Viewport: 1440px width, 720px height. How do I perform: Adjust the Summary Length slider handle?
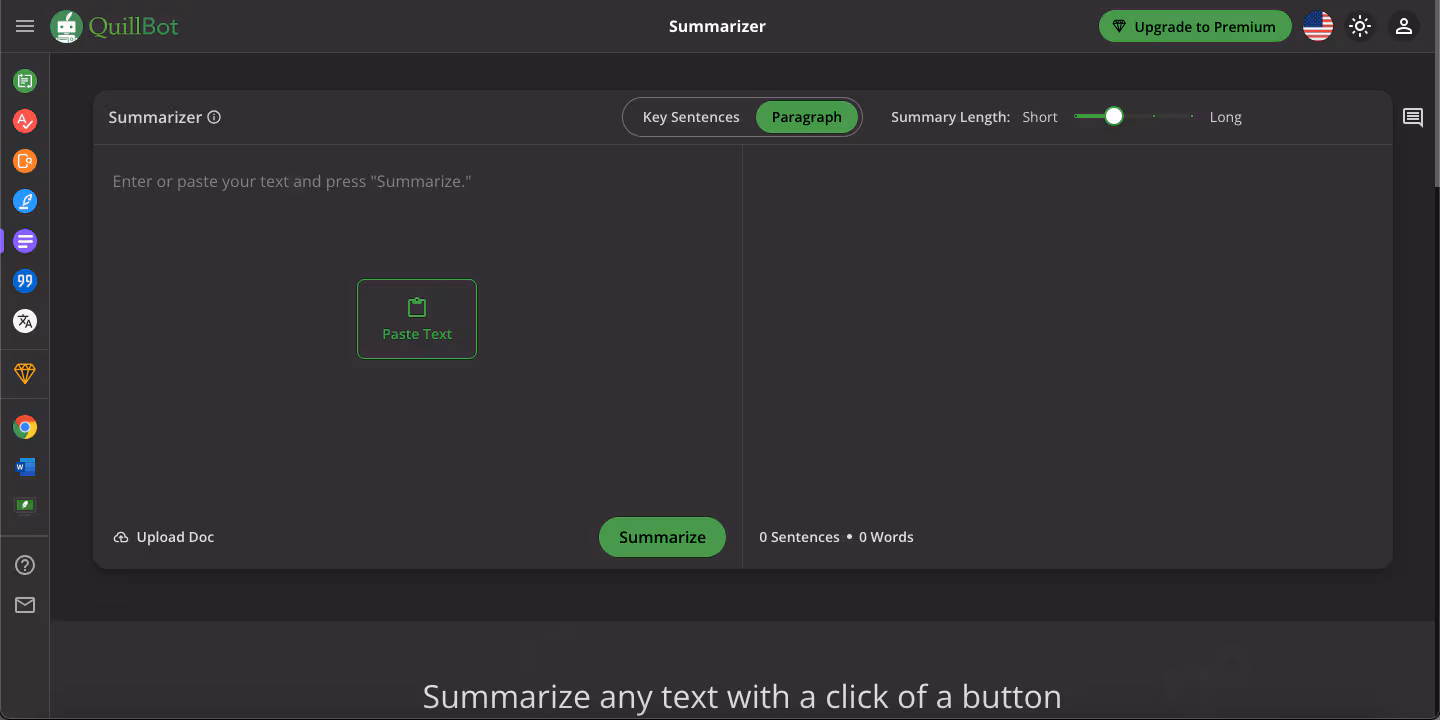click(1114, 117)
